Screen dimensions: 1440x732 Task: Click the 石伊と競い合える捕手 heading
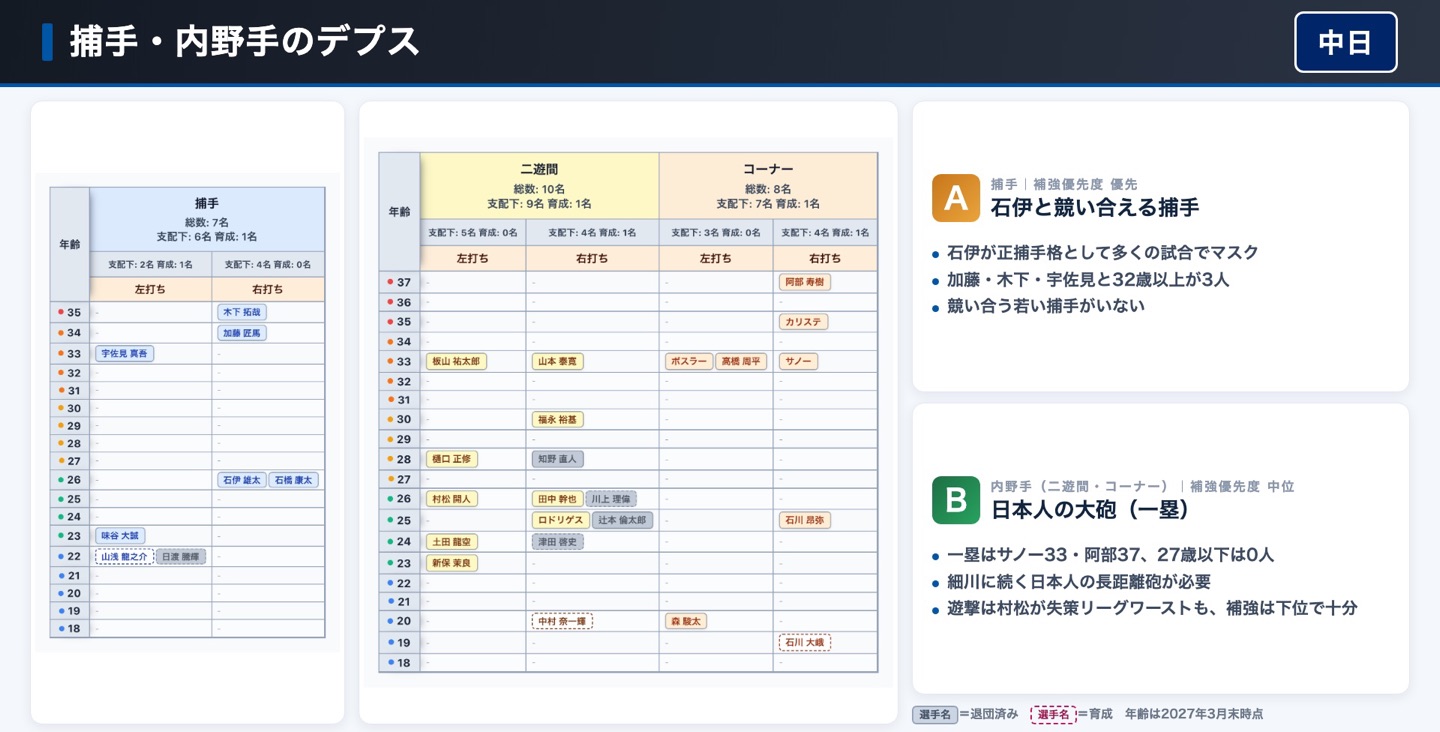(x=1095, y=207)
